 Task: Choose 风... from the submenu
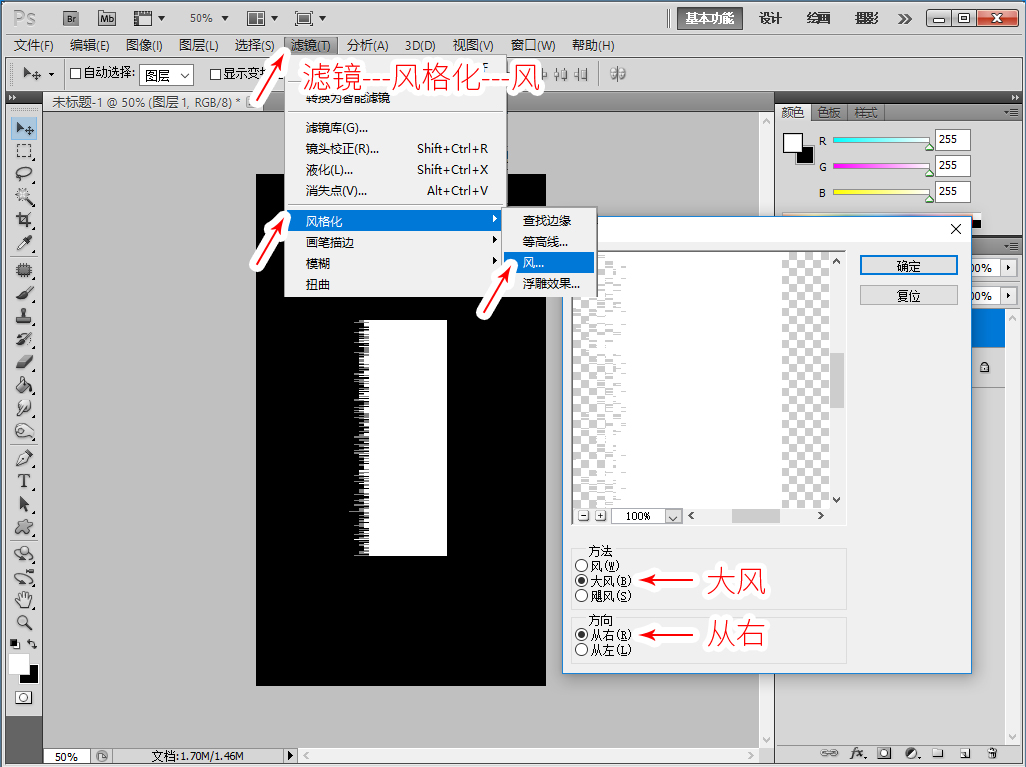[x=549, y=262]
